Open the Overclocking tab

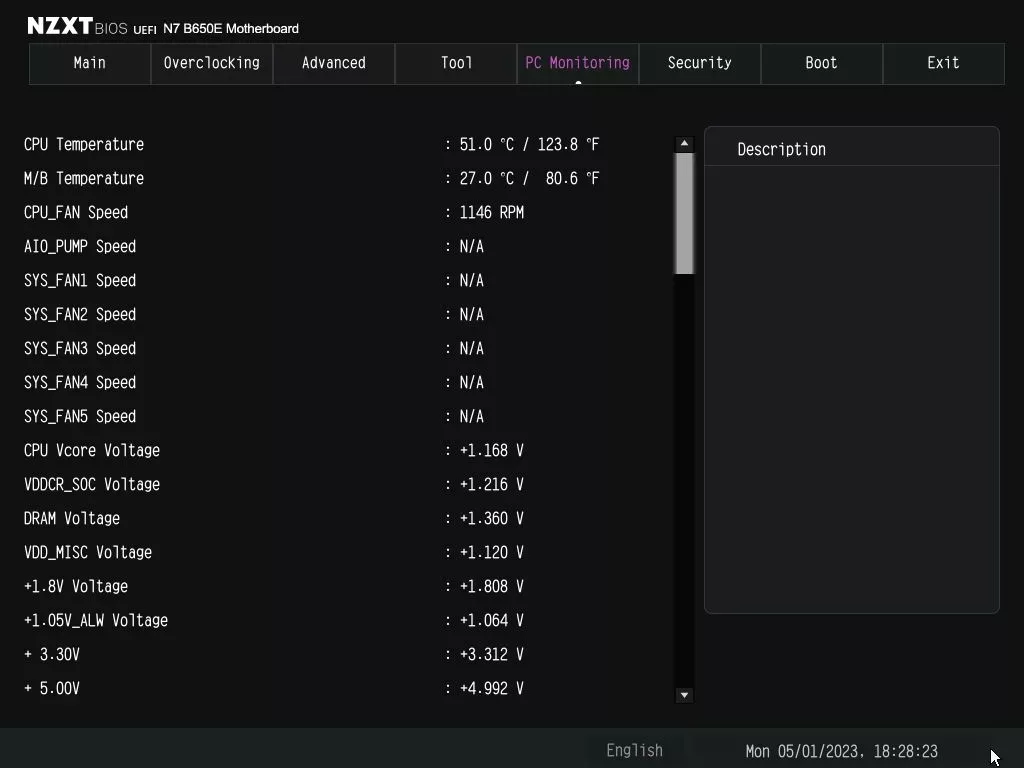pos(211,63)
